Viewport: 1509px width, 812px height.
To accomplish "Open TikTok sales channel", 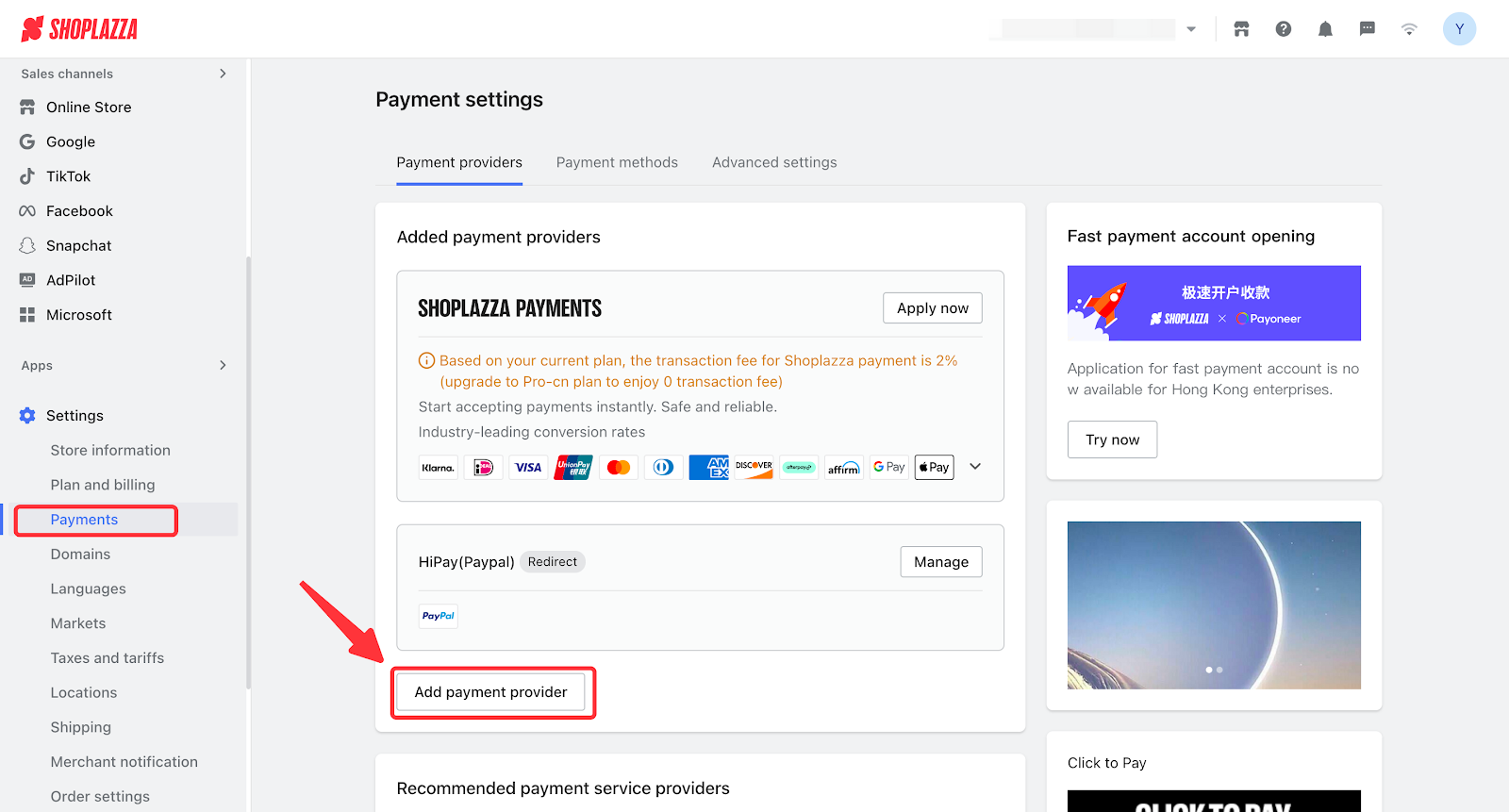I will [68, 176].
